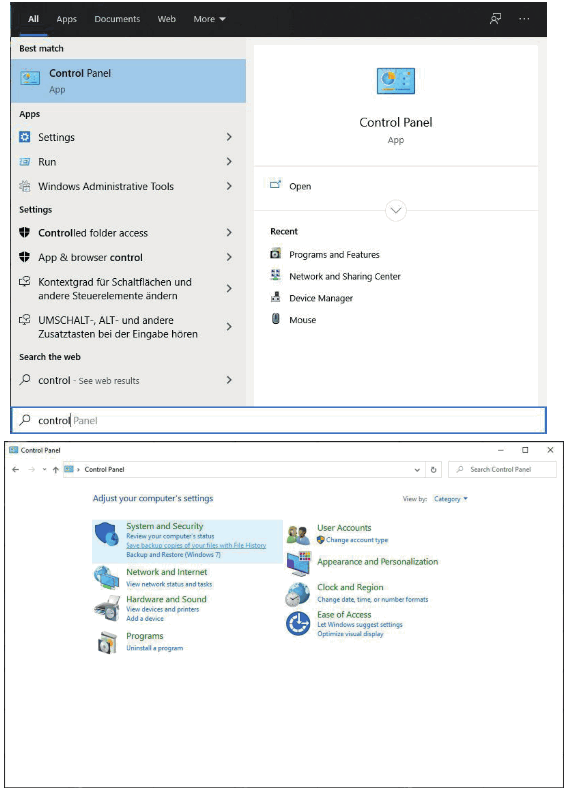Screen dimensions: 565x788
Task: Open the User Accounts people icon
Action: click(x=298, y=535)
